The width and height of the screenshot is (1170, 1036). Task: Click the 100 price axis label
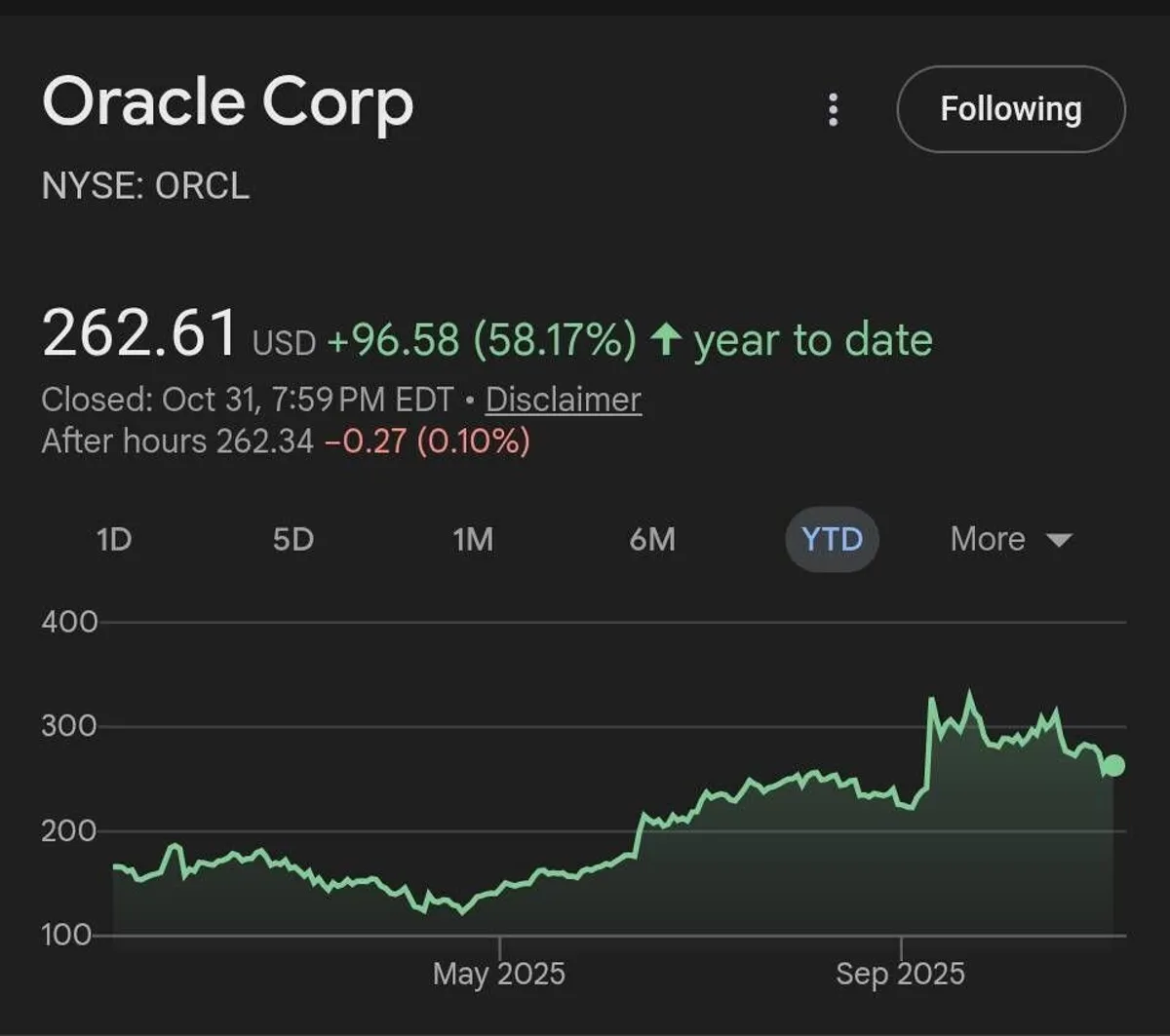[x=66, y=936]
